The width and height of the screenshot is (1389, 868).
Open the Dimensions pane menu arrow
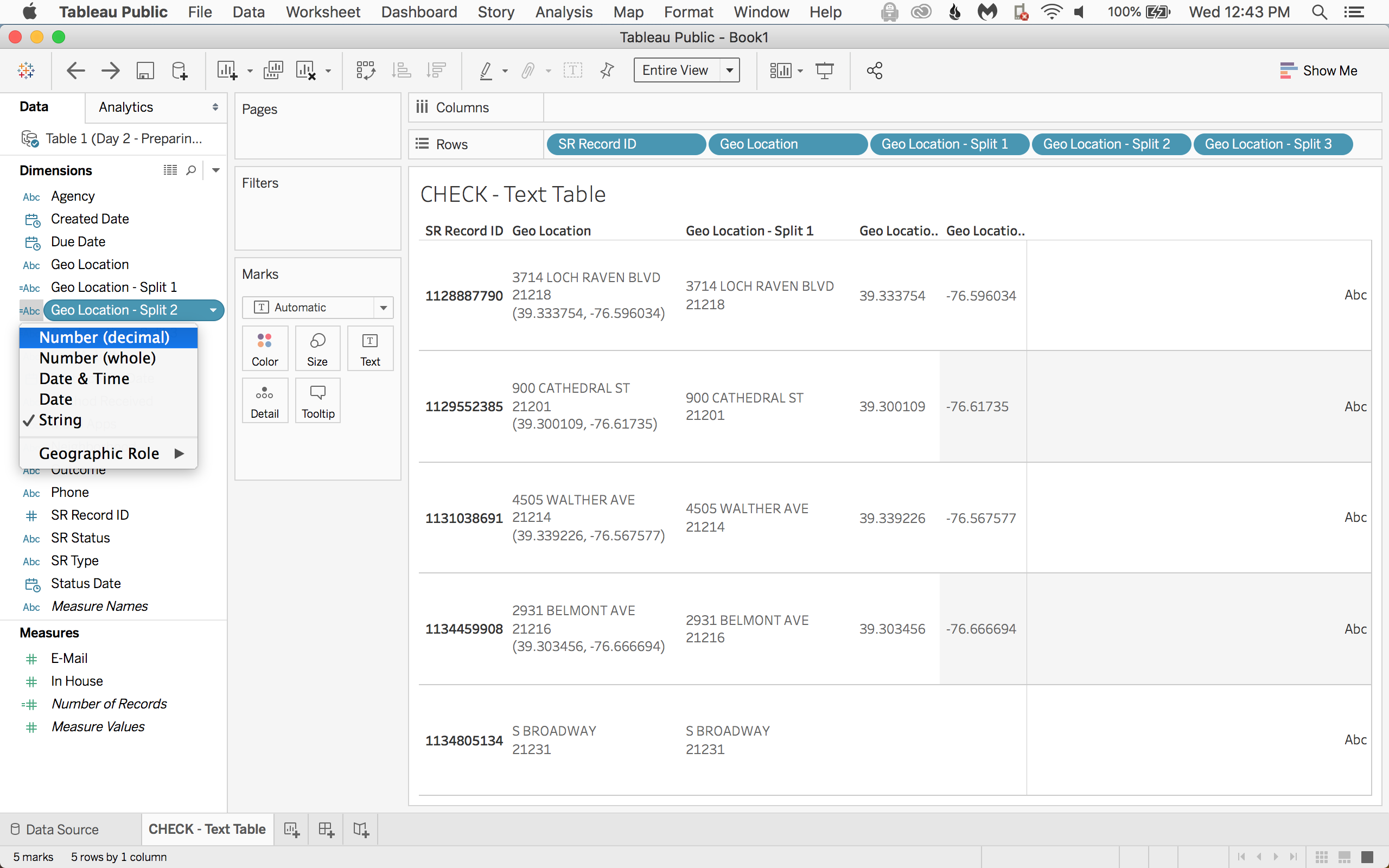(216, 170)
